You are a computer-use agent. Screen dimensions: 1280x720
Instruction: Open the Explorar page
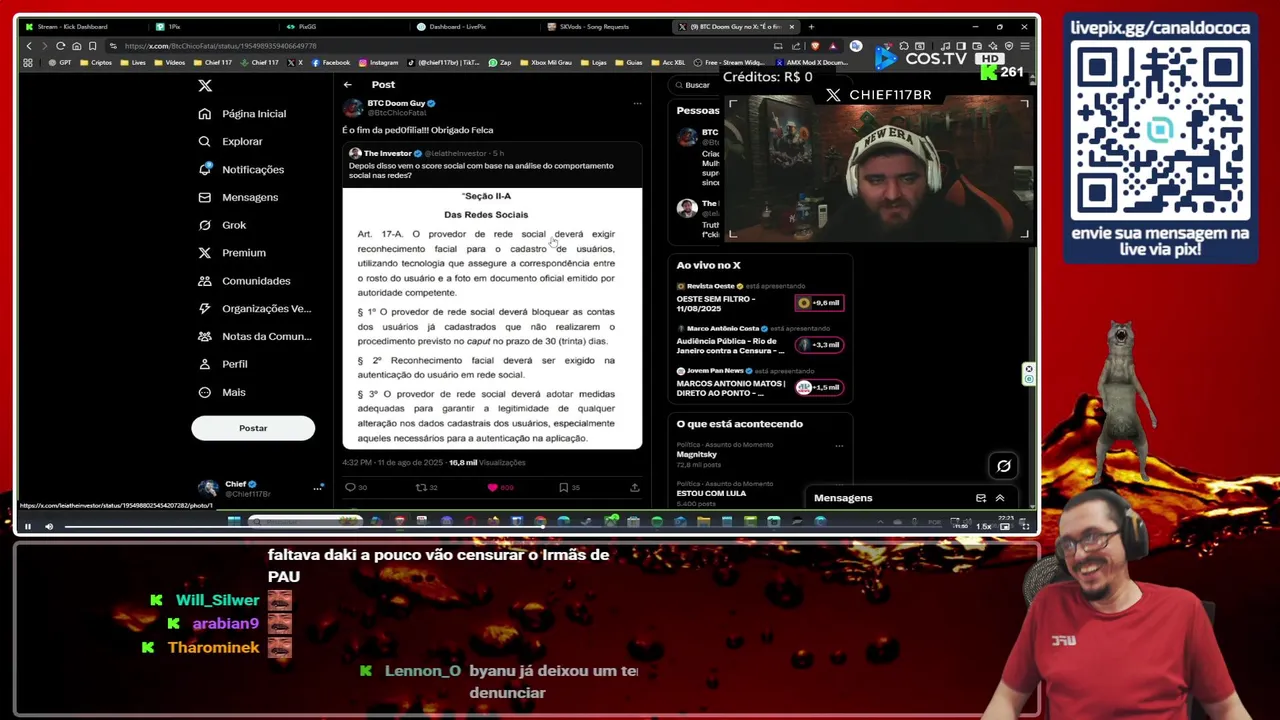coord(231,142)
